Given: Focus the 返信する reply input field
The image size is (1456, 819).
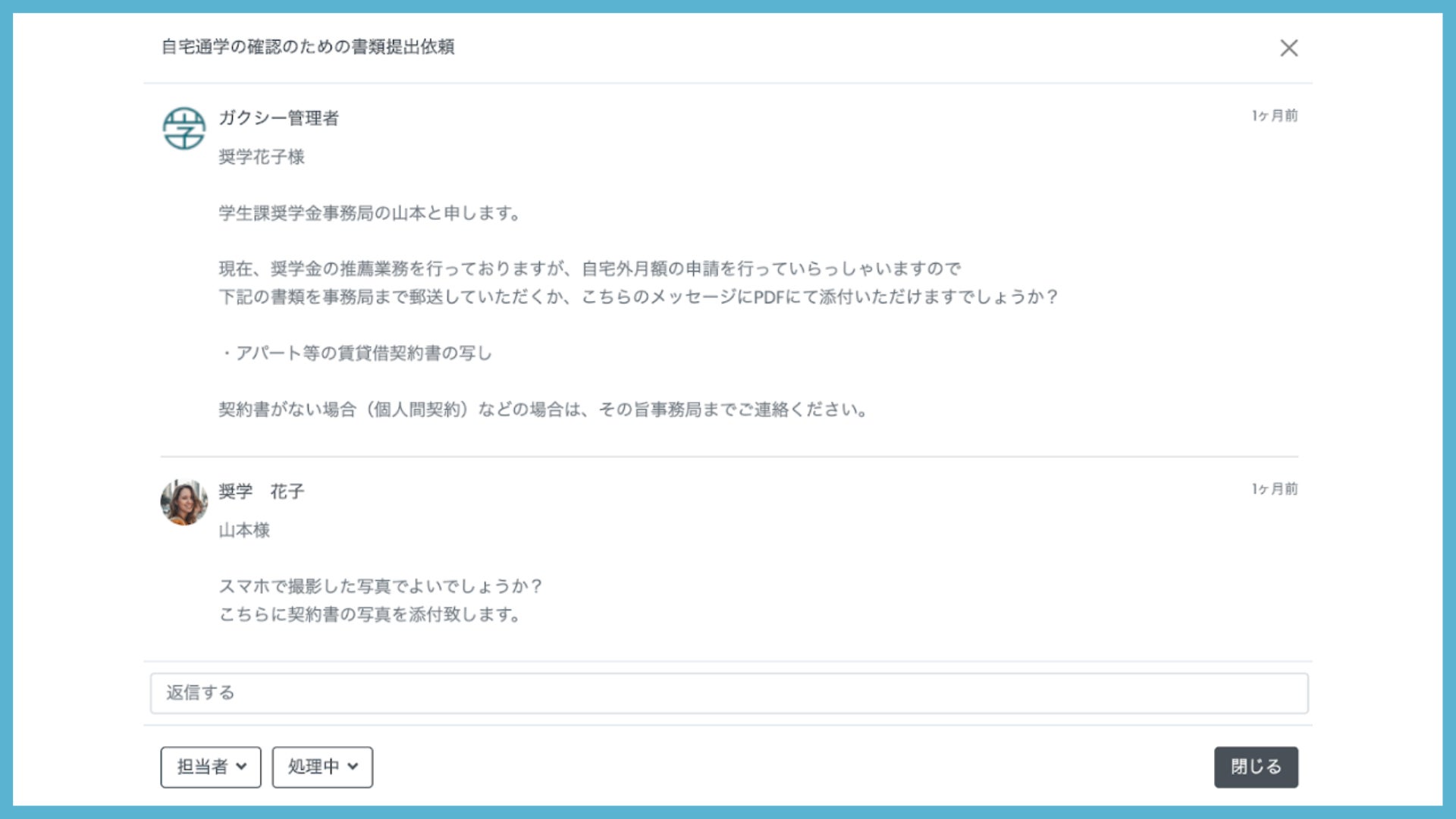Looking at the screenshot, I should [x=728, y=693].
